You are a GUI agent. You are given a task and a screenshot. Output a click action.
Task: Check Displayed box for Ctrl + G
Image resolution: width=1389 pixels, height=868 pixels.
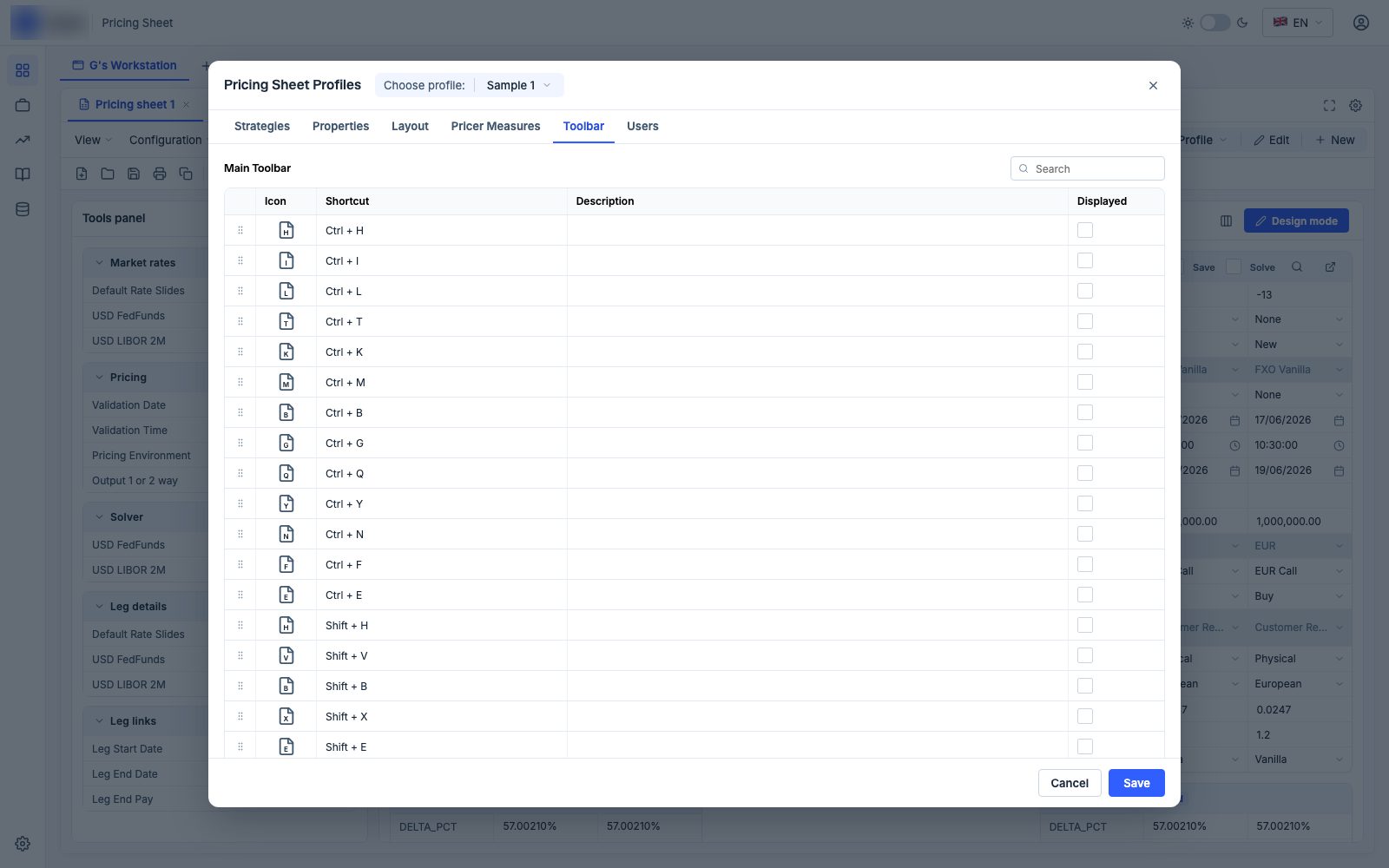point(1085,443)
